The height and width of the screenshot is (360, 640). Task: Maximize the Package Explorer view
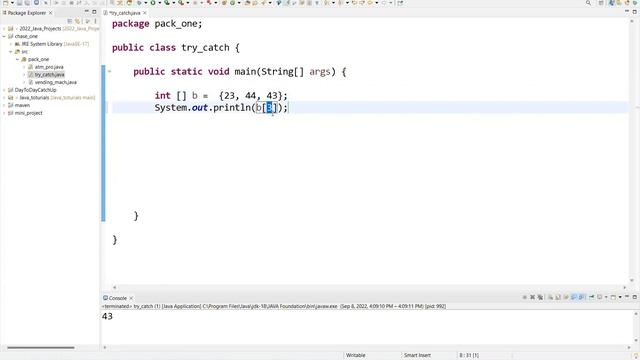point(94,12)
